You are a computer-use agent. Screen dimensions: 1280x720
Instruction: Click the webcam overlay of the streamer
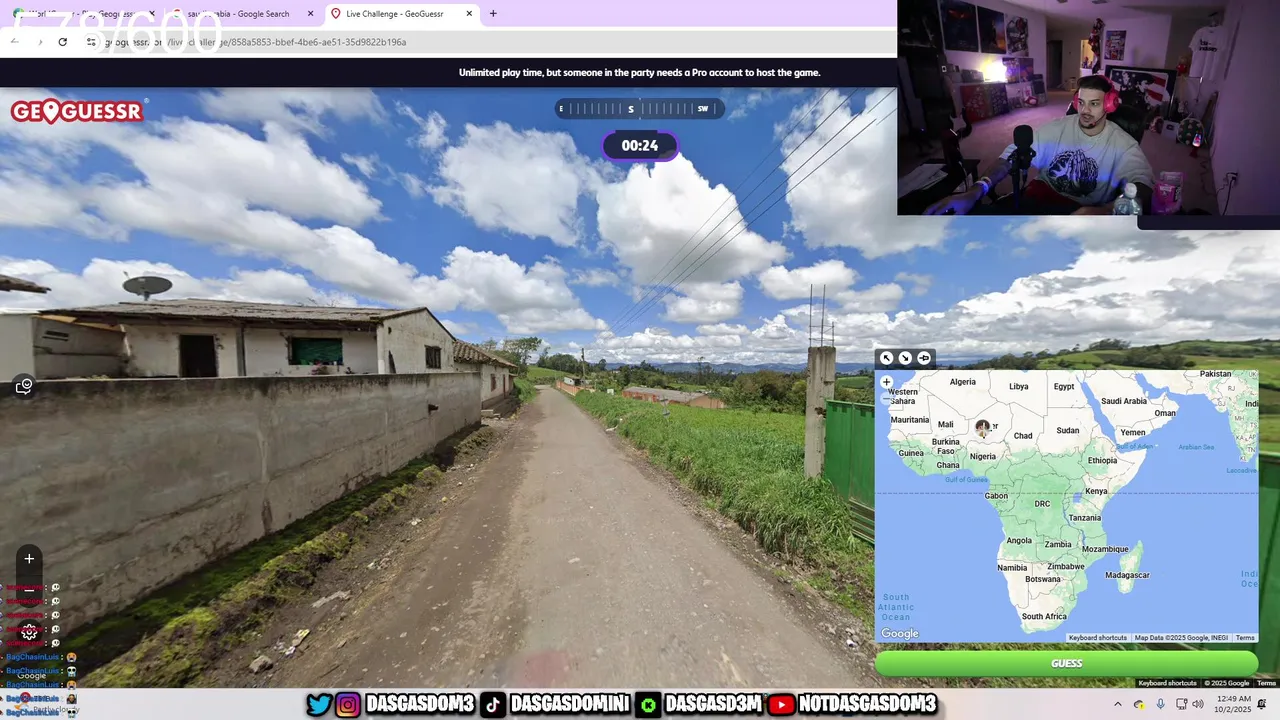(1088, 108)
